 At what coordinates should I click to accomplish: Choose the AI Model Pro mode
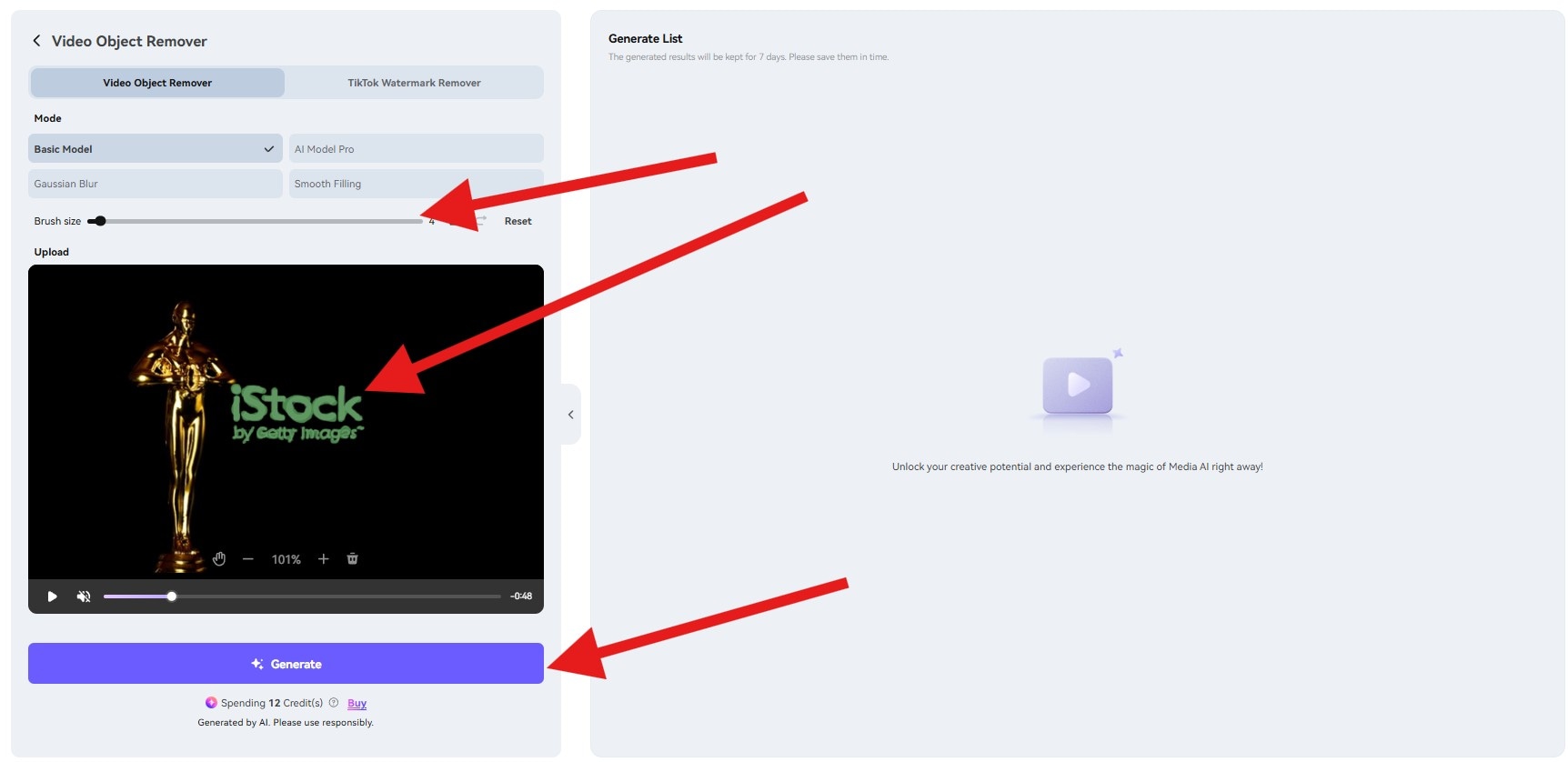(x=416, y=149)
